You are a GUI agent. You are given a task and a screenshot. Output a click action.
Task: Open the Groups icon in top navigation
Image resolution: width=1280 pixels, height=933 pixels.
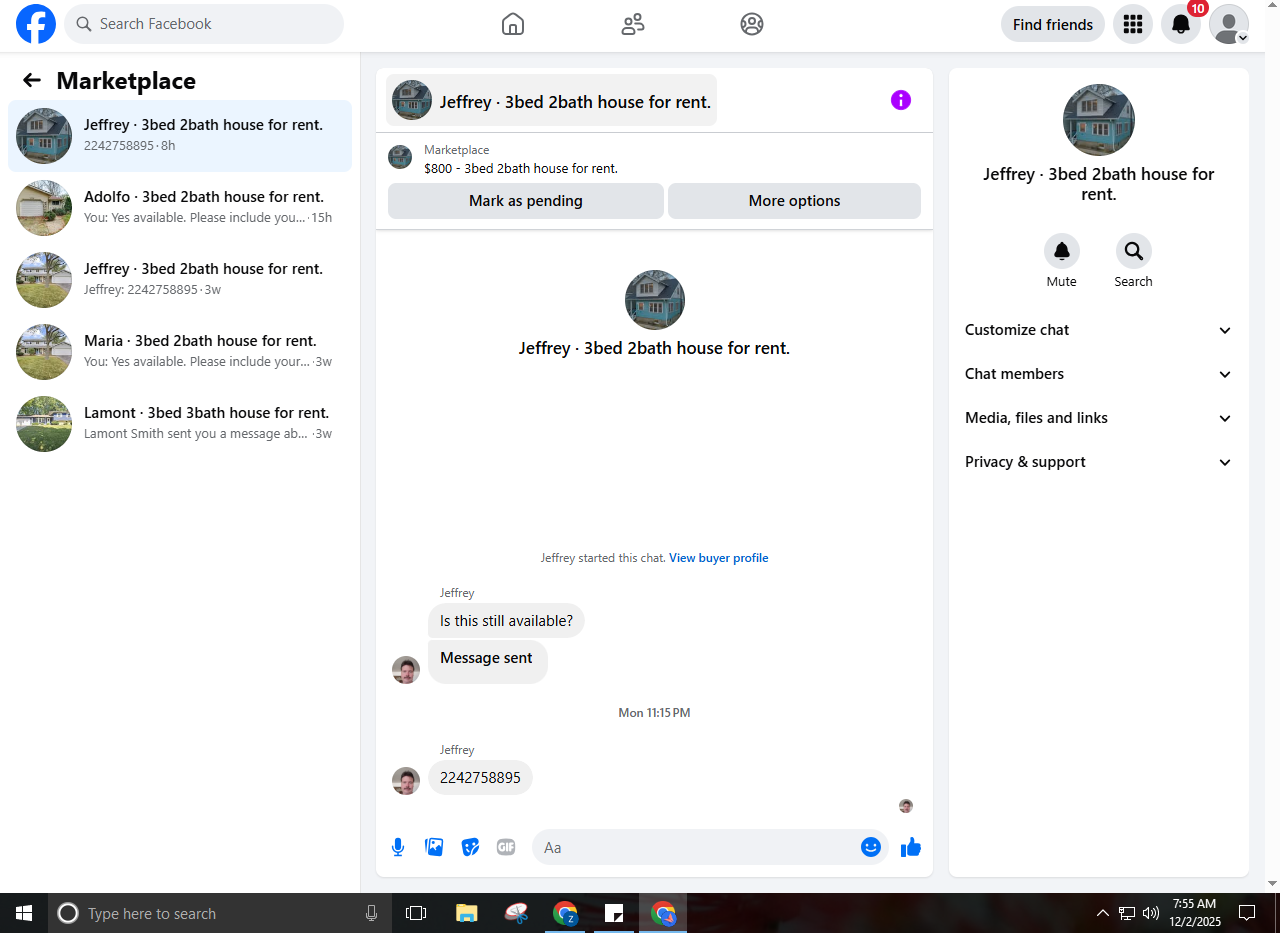(752, 24)
